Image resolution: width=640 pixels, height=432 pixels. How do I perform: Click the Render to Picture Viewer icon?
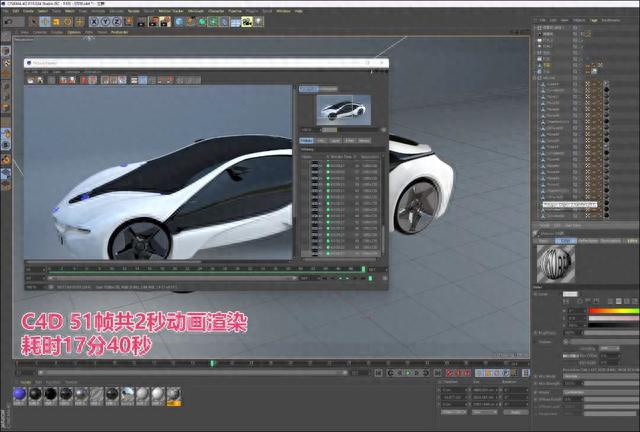pos(153,21)
